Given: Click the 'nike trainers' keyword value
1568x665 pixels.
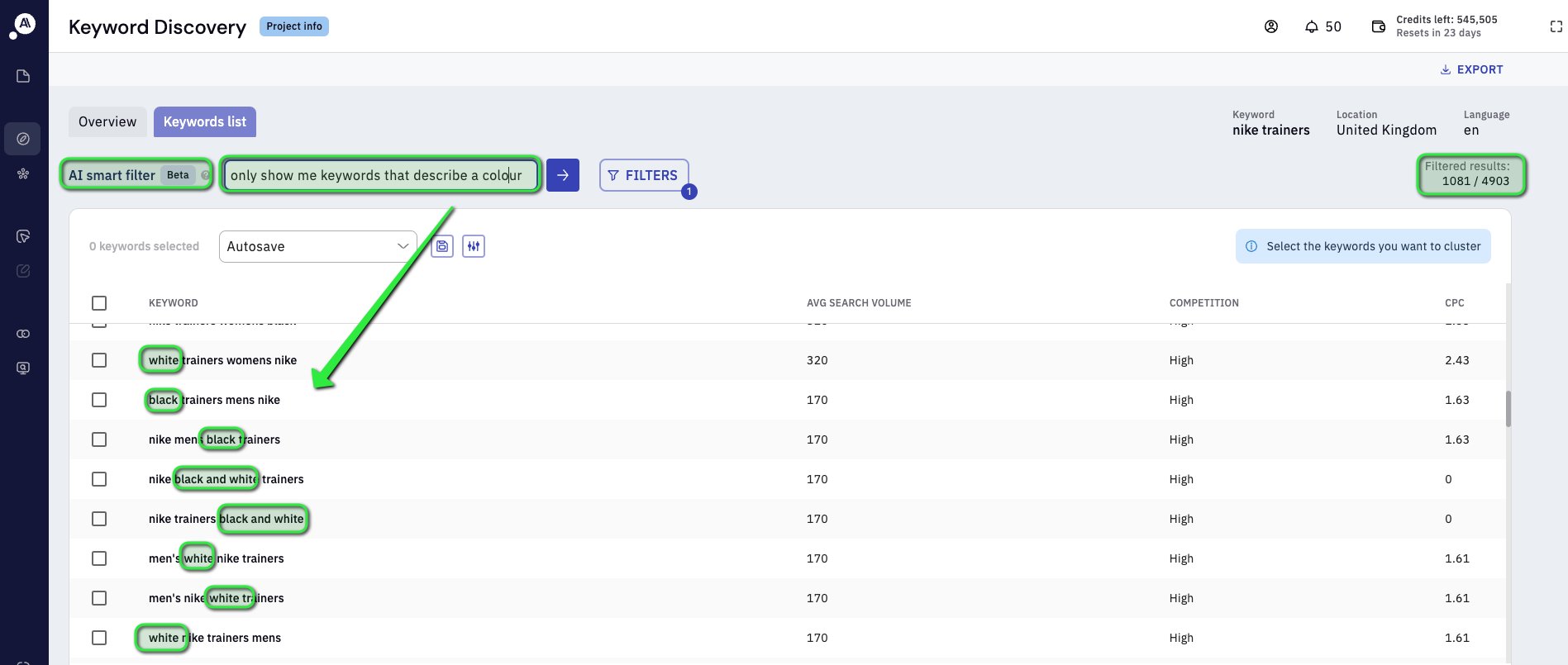Looking at the screenshot, I should [x=1271, y=131].
